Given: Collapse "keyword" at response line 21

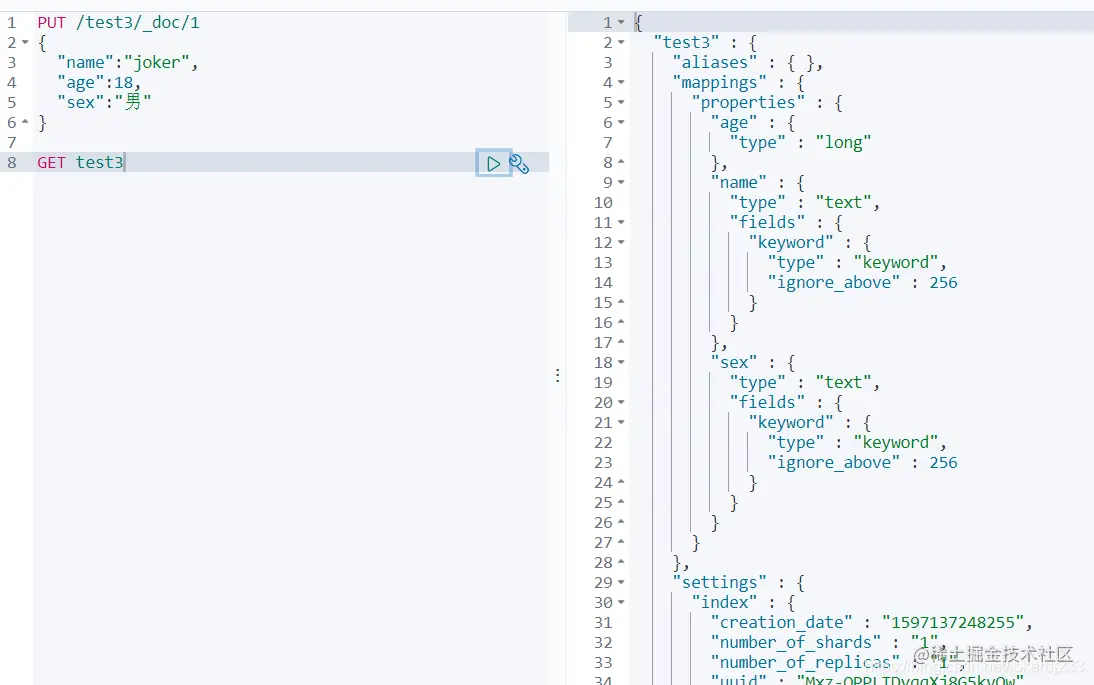Looking at the screenshot, I should click(x=621, y=423).
